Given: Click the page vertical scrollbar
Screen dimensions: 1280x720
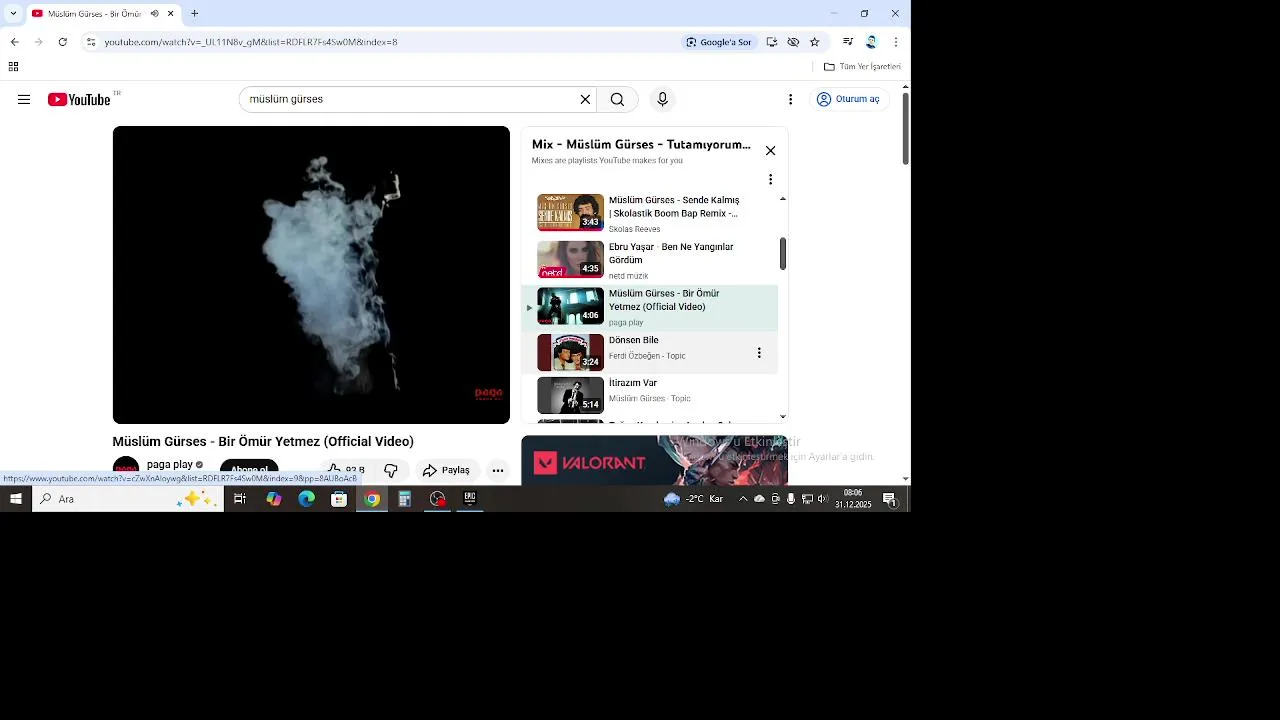Looking at the screenshot, I should [x=906, y=129].
